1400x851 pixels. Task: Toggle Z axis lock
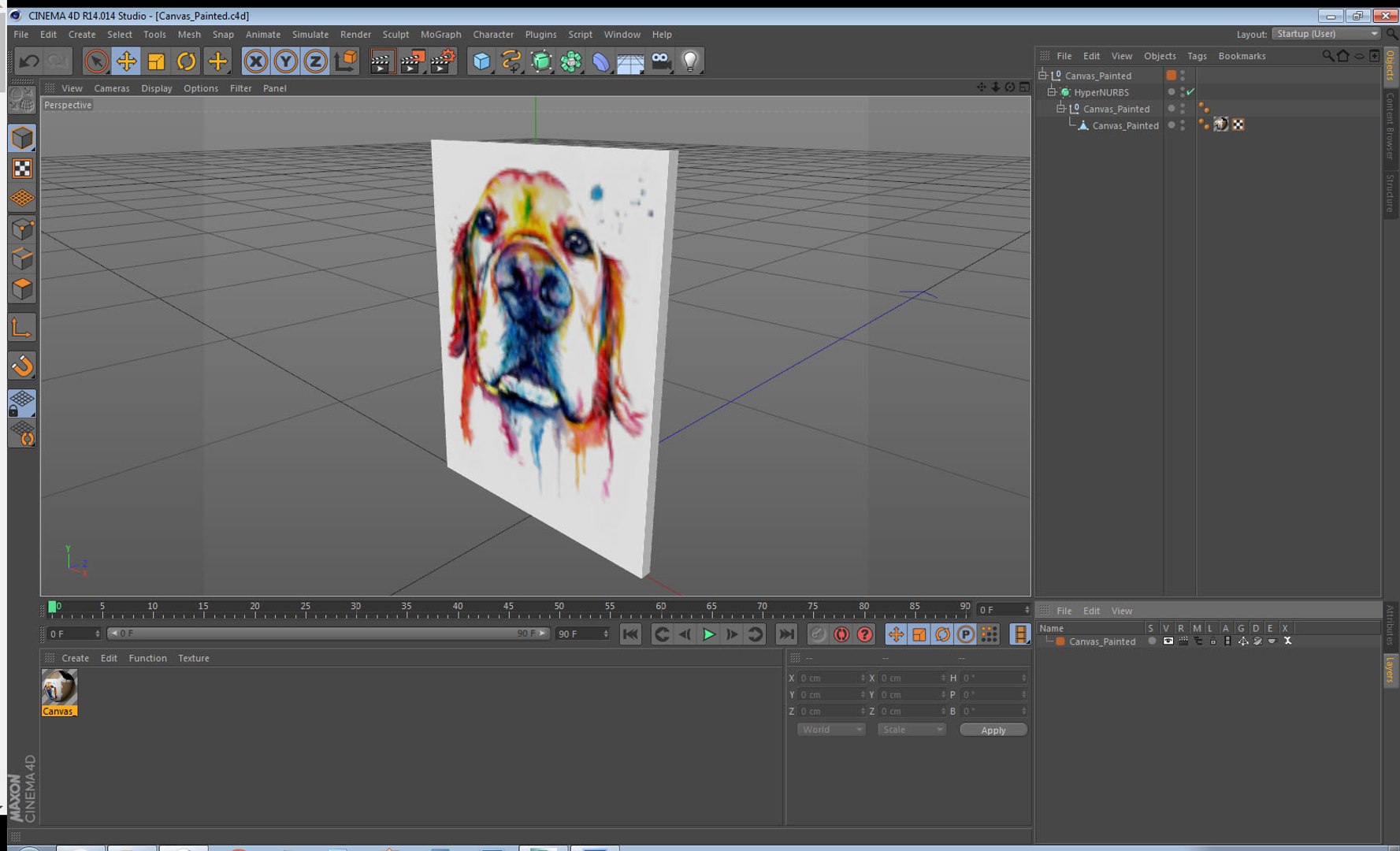(x=315, y=61)
